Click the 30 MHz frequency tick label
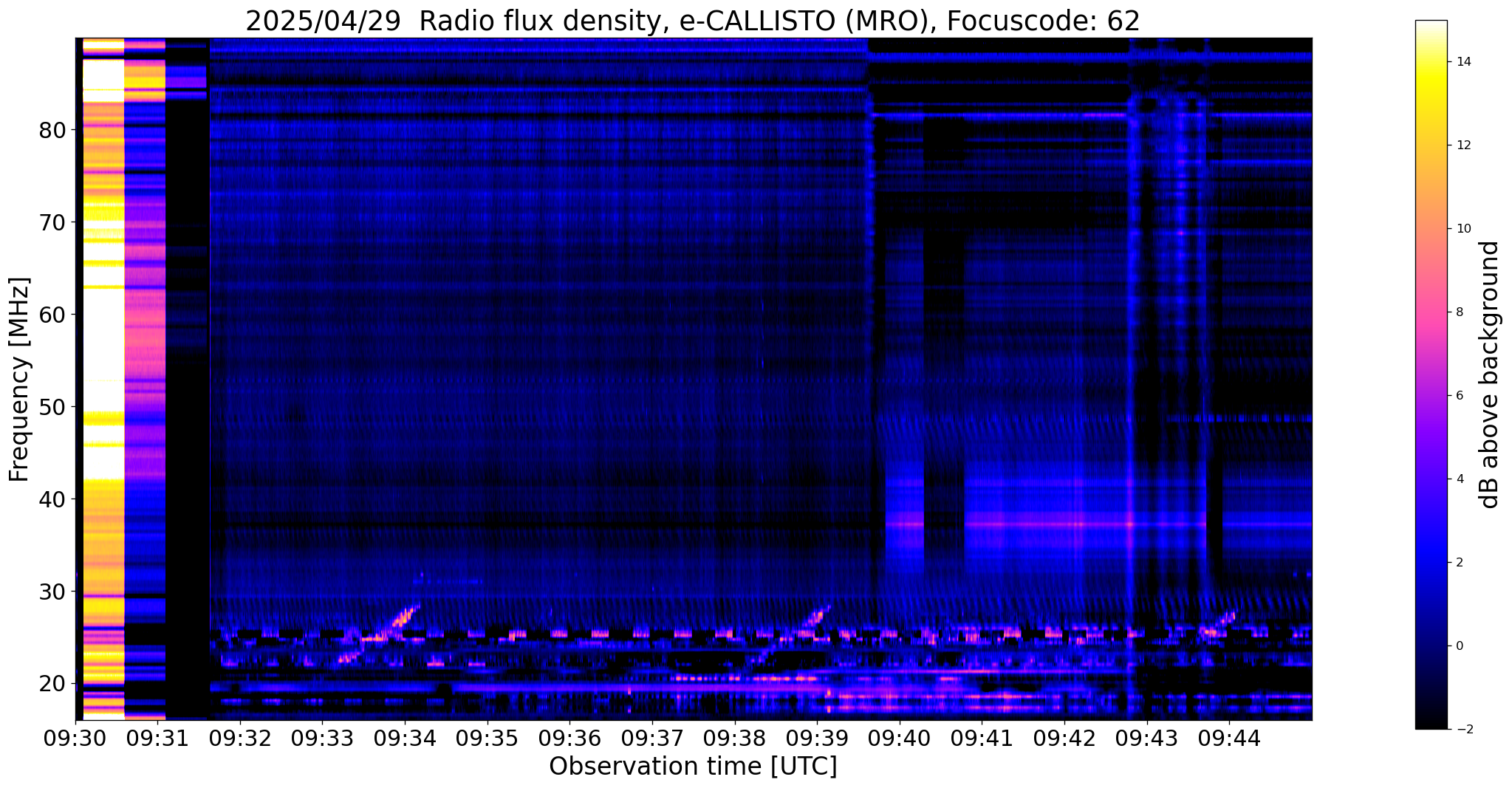Viewport: 1512px width, 788px height. (52, 592)
